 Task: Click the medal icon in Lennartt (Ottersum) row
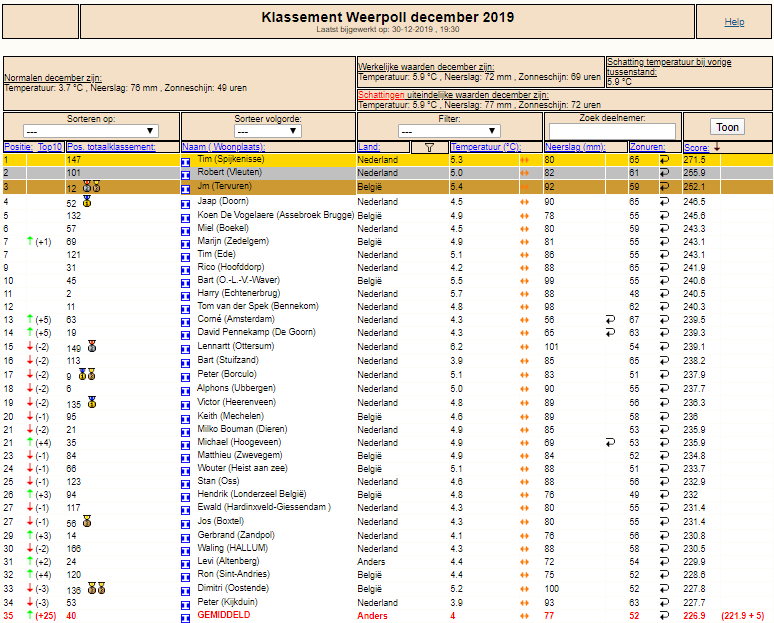[x=92, y=346]
